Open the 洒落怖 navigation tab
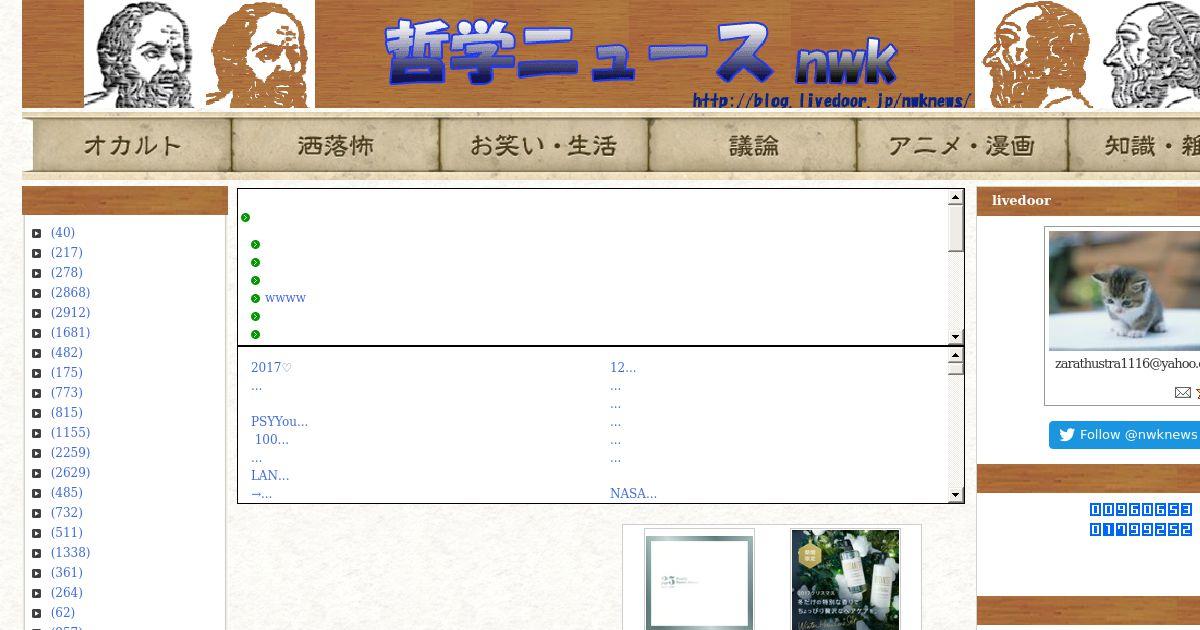 pos(336,146)
